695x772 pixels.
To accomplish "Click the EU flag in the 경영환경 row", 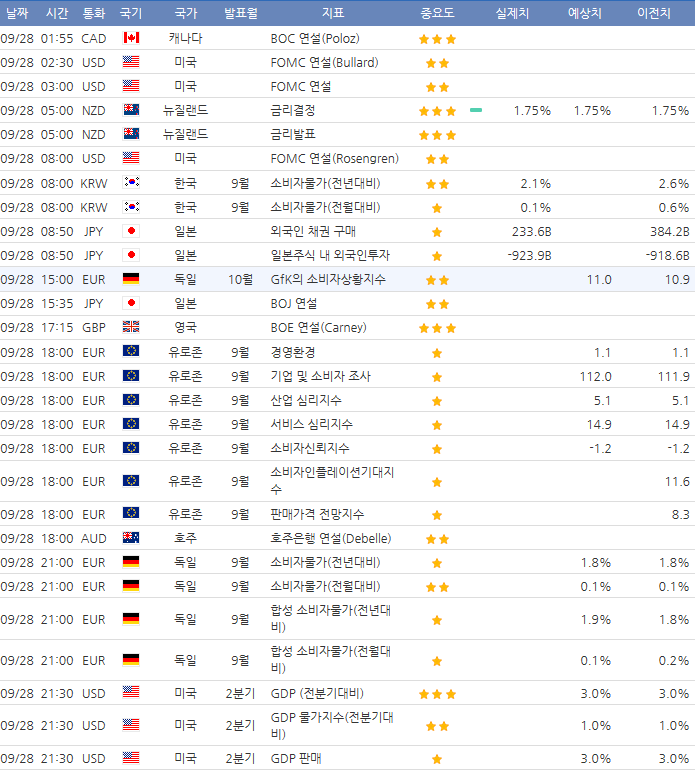I will click(131, 352).
